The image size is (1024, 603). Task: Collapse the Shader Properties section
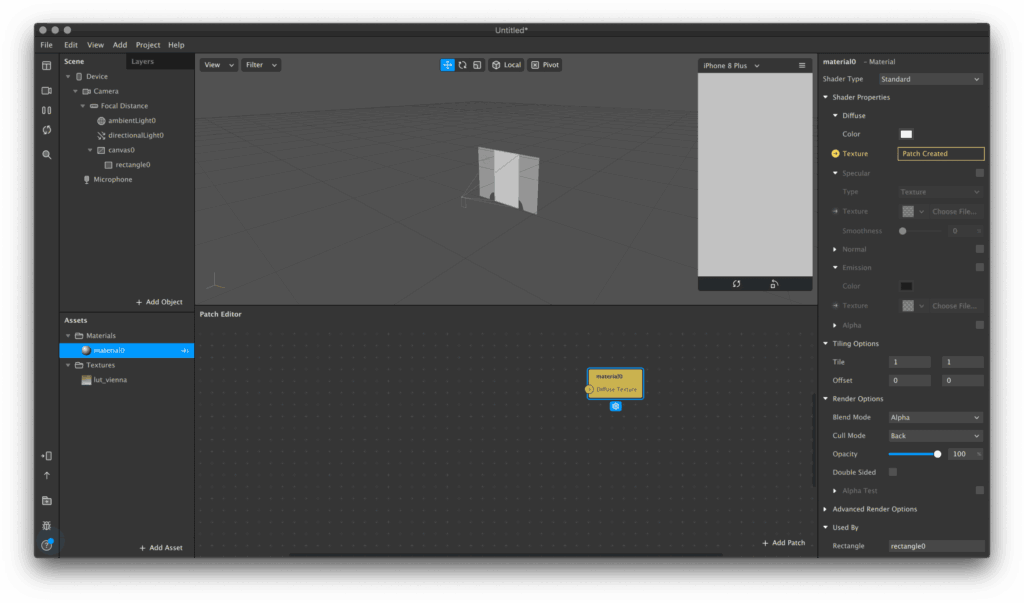coord(825,97)
